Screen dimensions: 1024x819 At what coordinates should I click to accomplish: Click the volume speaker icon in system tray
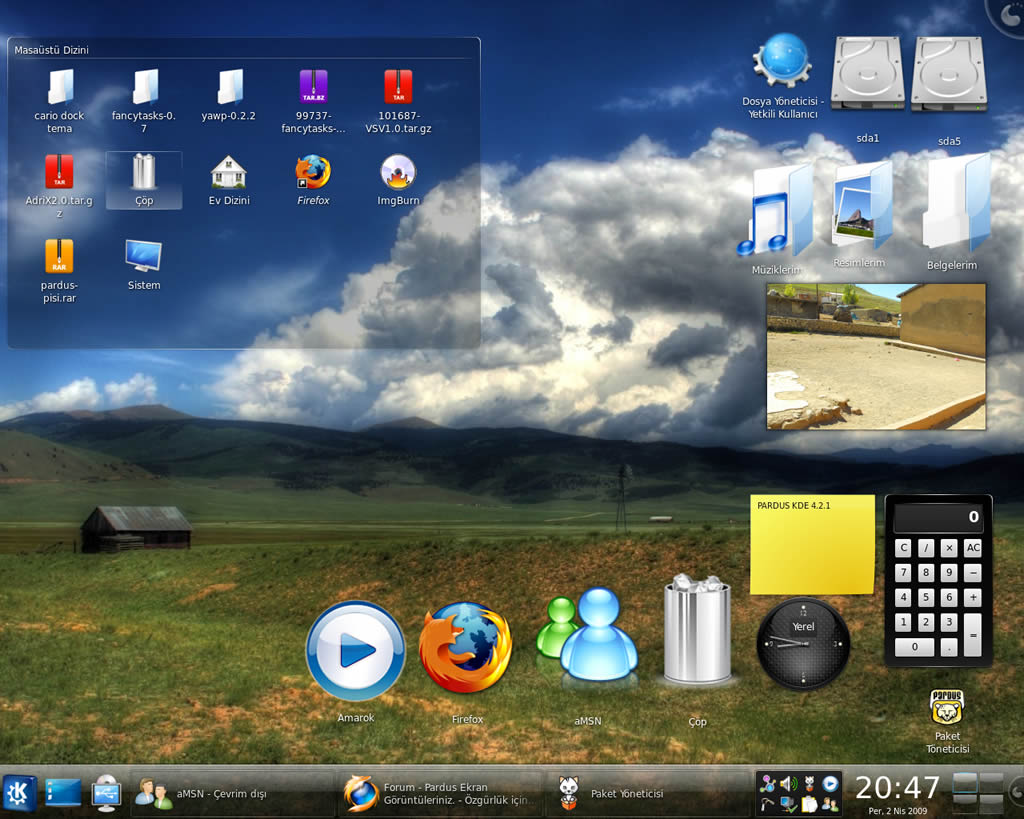point(787,783)
